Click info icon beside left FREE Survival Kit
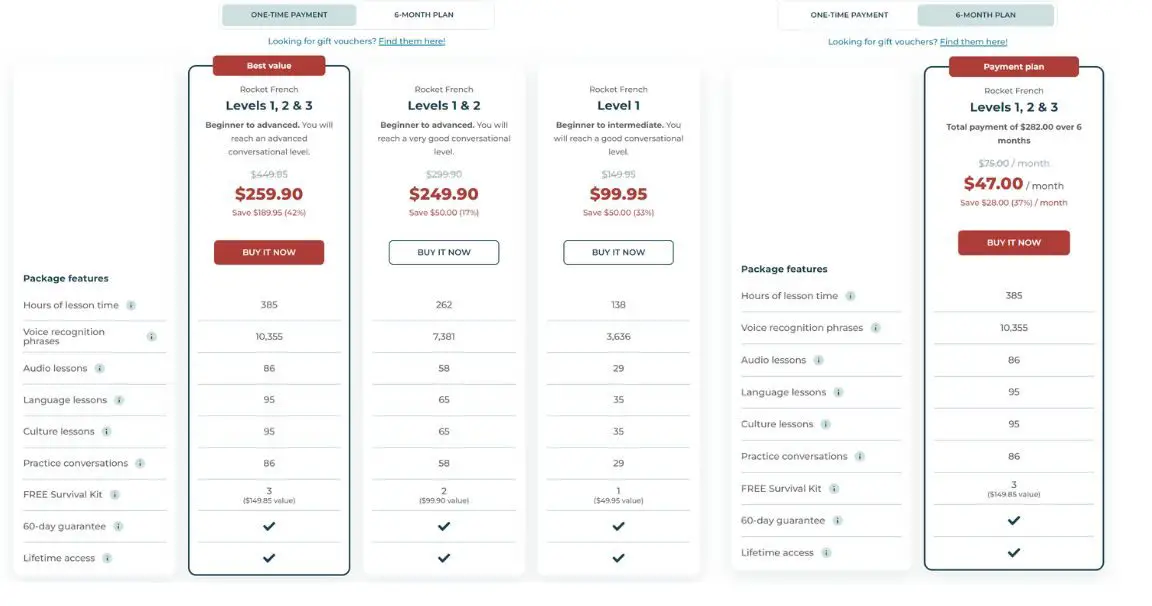Screen dimensions: 1152x606 pos(115,494)
